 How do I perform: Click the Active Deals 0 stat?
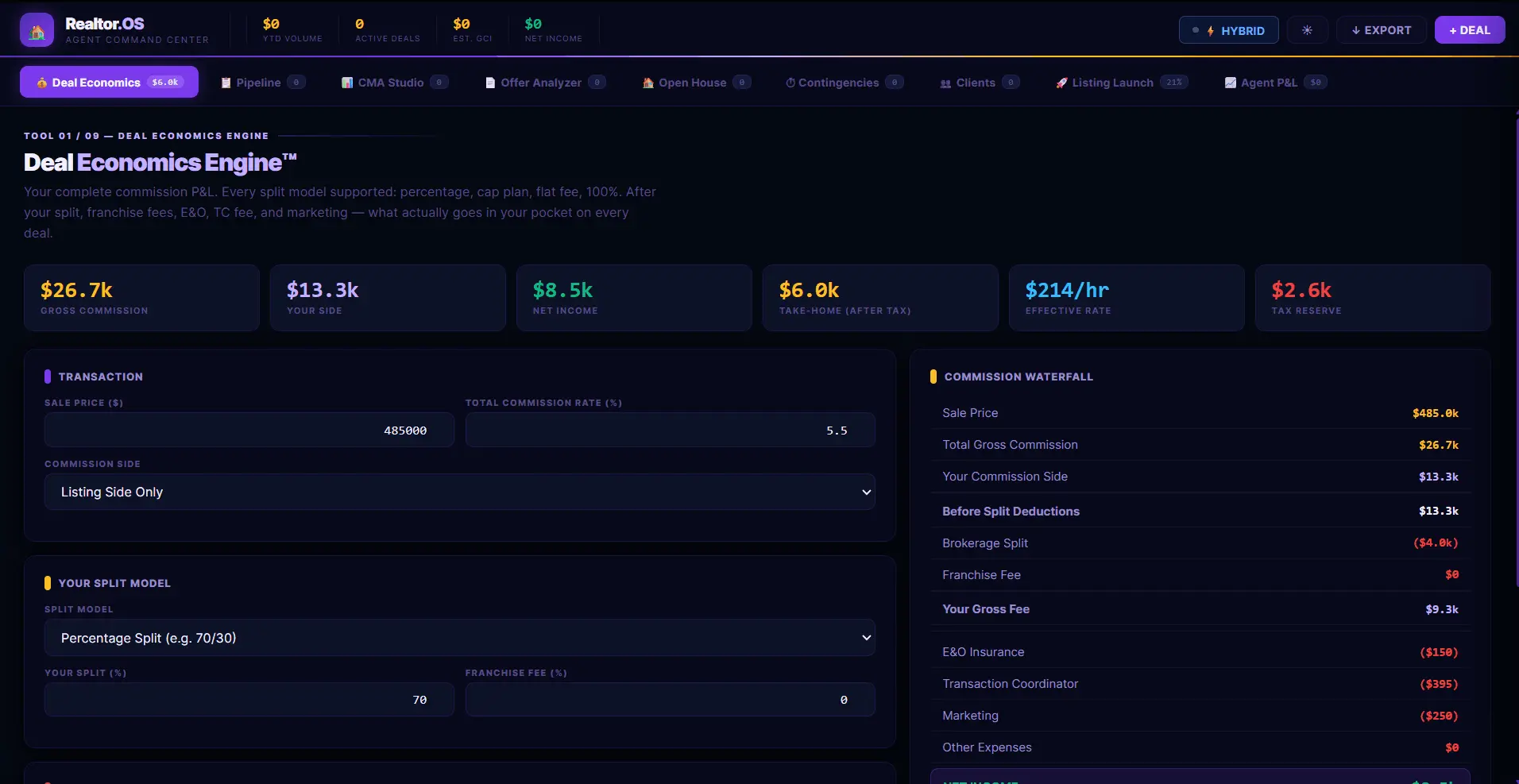pyautogui.click(x=388, y=30)
